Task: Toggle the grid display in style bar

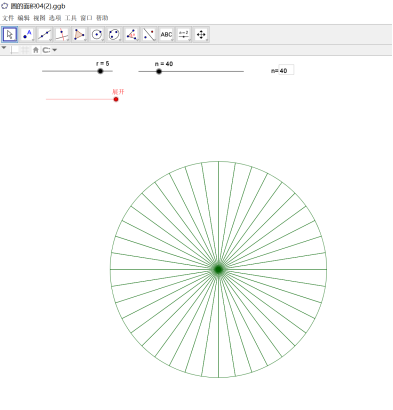Action: (x=25, y=50)
